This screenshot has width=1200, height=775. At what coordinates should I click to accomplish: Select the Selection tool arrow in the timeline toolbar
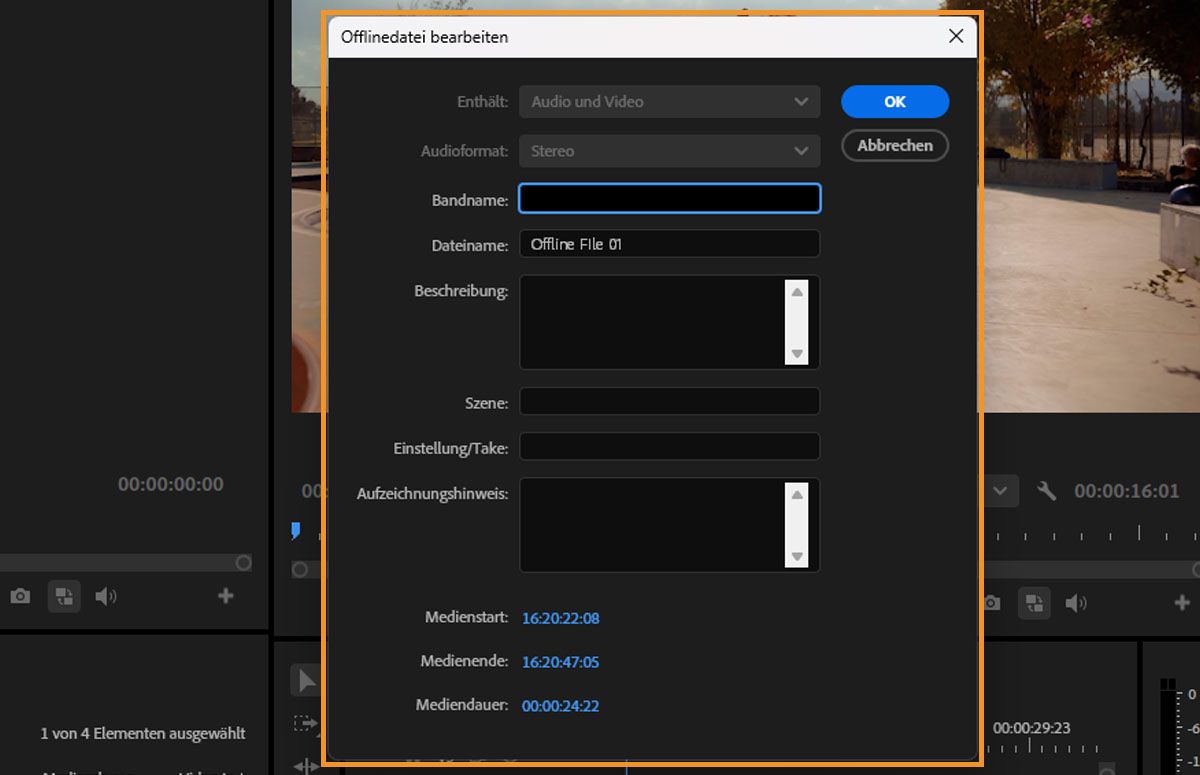pos(308,680)
